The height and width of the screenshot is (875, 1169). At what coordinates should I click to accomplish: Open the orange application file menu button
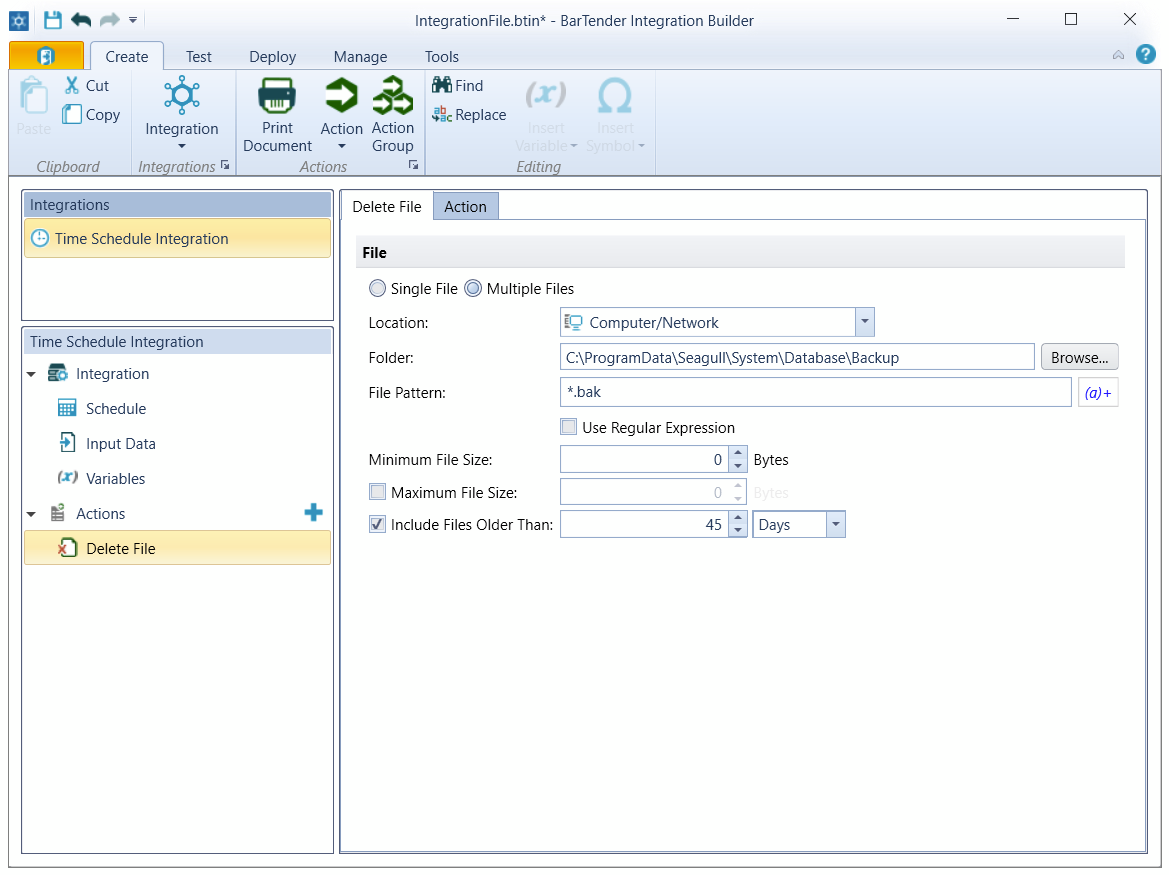pyautogui.click(x=46, y=56)
